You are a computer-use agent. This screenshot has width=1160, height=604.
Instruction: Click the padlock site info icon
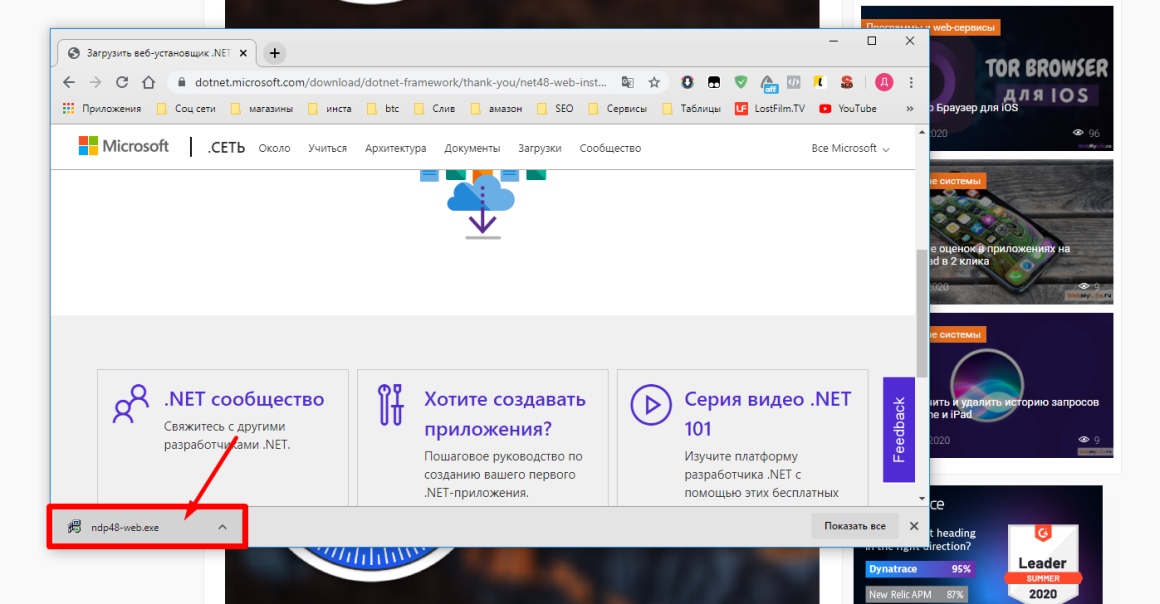tap(181, 82)
